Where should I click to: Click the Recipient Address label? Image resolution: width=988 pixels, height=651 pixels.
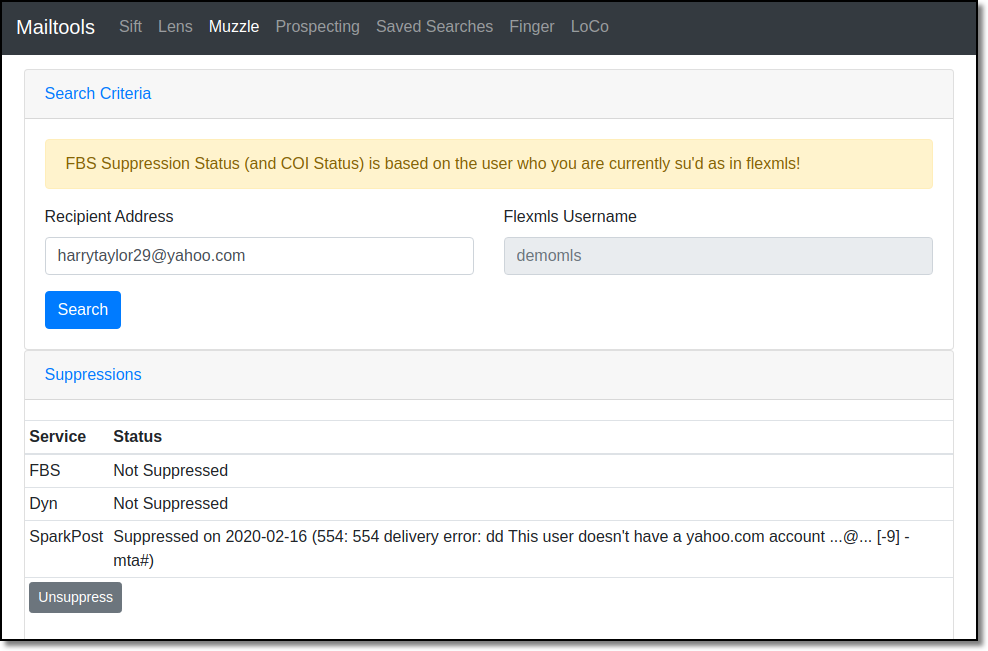[109, 217]
